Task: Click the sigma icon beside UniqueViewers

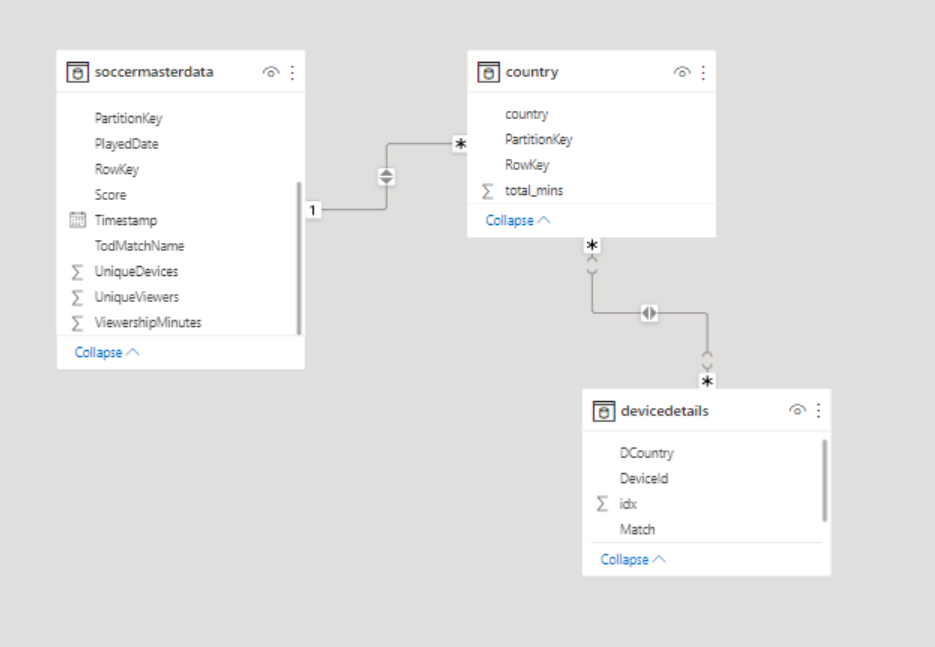Action: [77, 298]
